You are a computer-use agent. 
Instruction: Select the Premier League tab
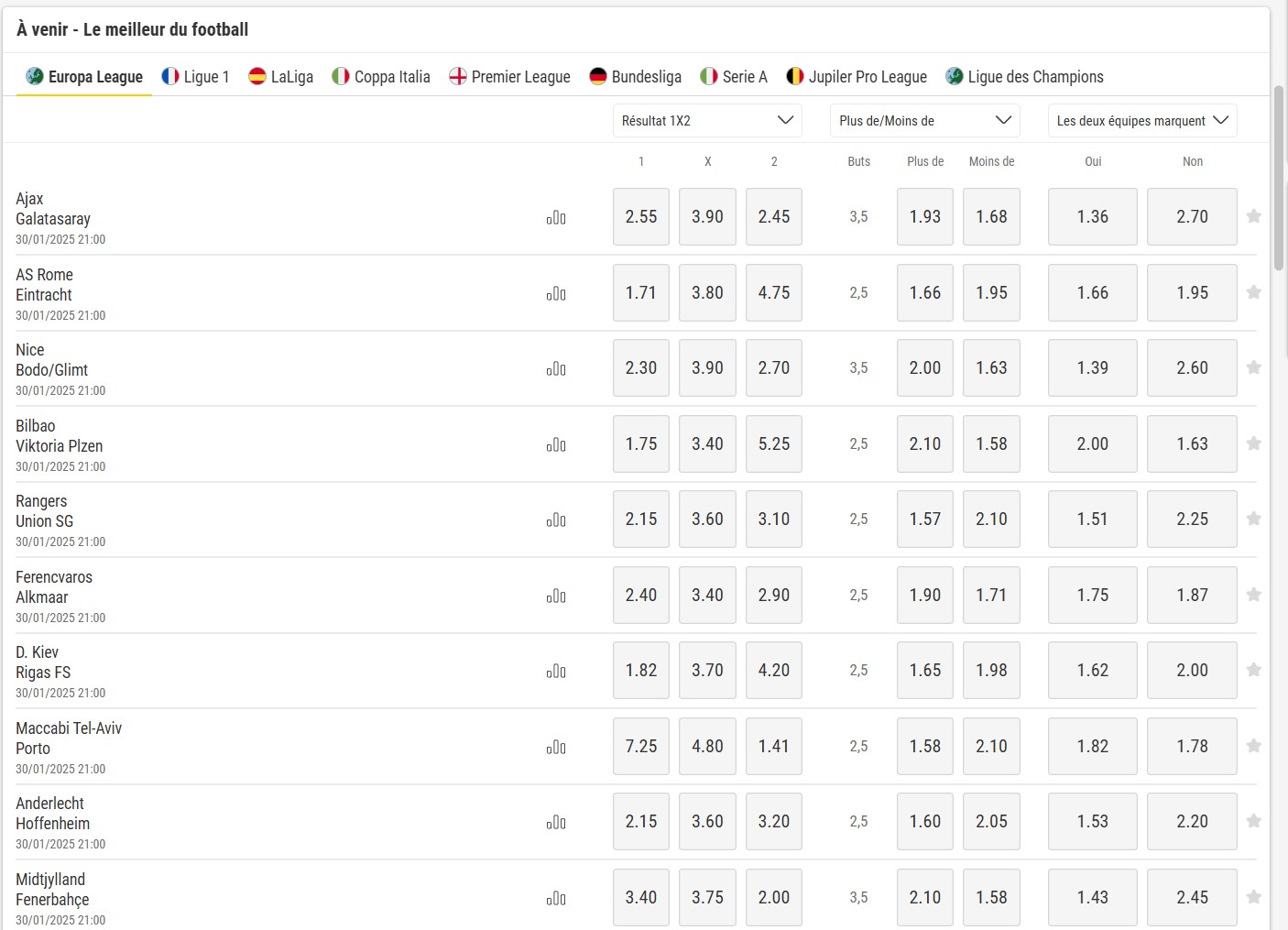coord(509,77)
